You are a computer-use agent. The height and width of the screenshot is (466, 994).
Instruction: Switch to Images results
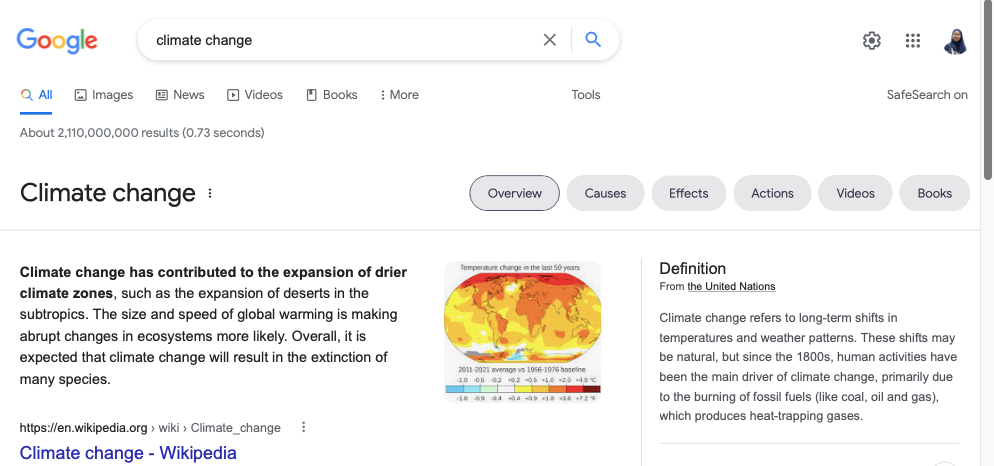coord(103,95)
